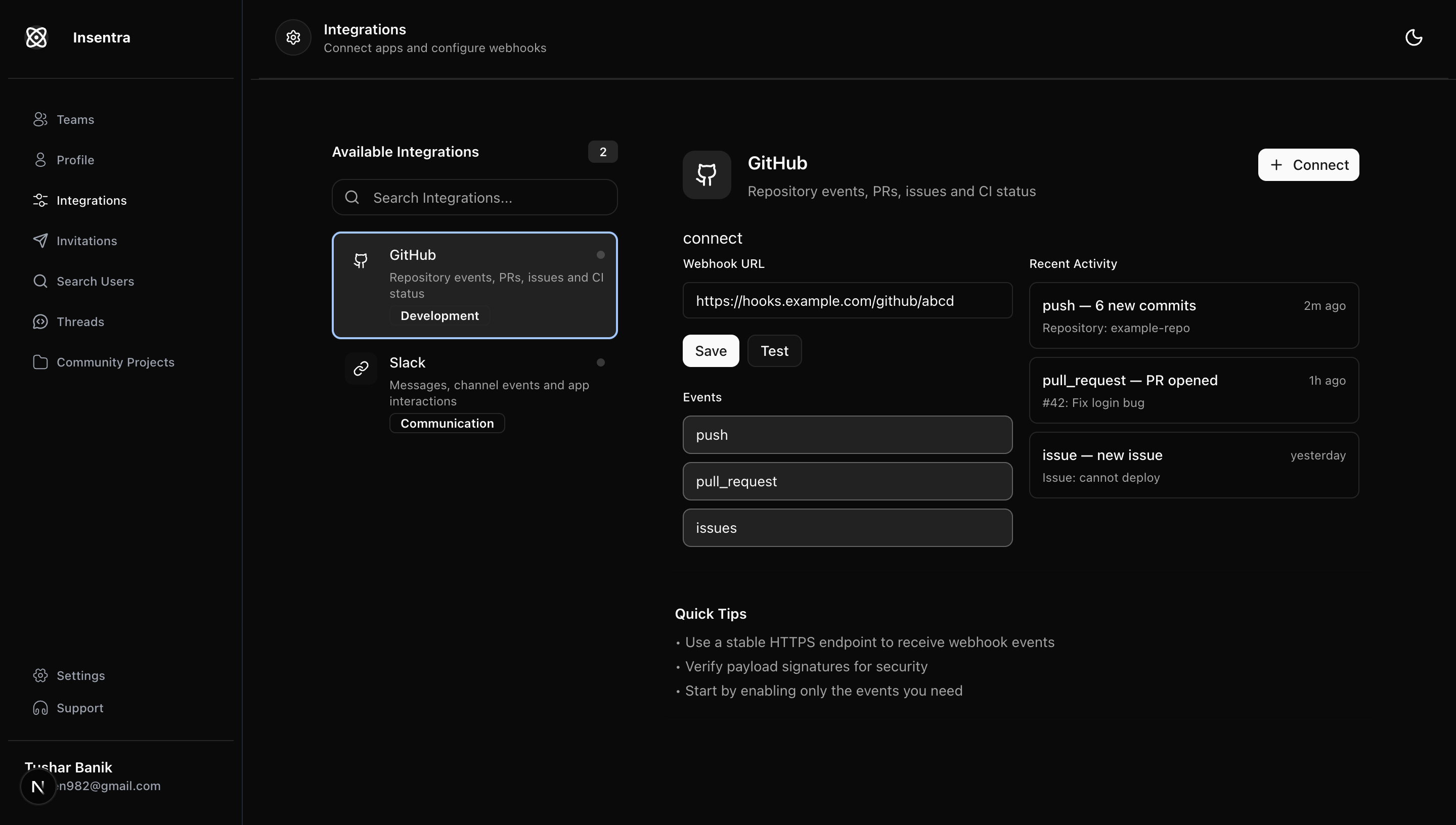This screenshot has width=1456, height=825.
Task: Click the GitHub cat icon in integrations list
Action: [361, 261]
